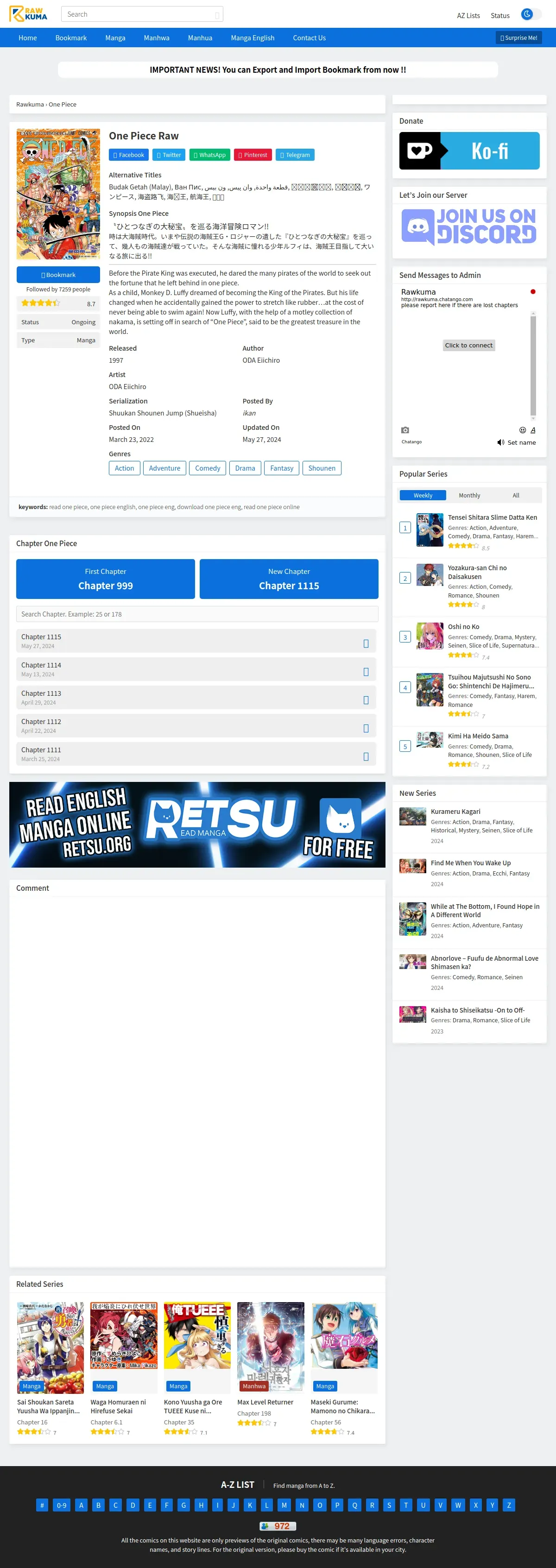Open the Manhua navigation item
The height and width of the screenshot is (1568, 556).
point(200,38)
